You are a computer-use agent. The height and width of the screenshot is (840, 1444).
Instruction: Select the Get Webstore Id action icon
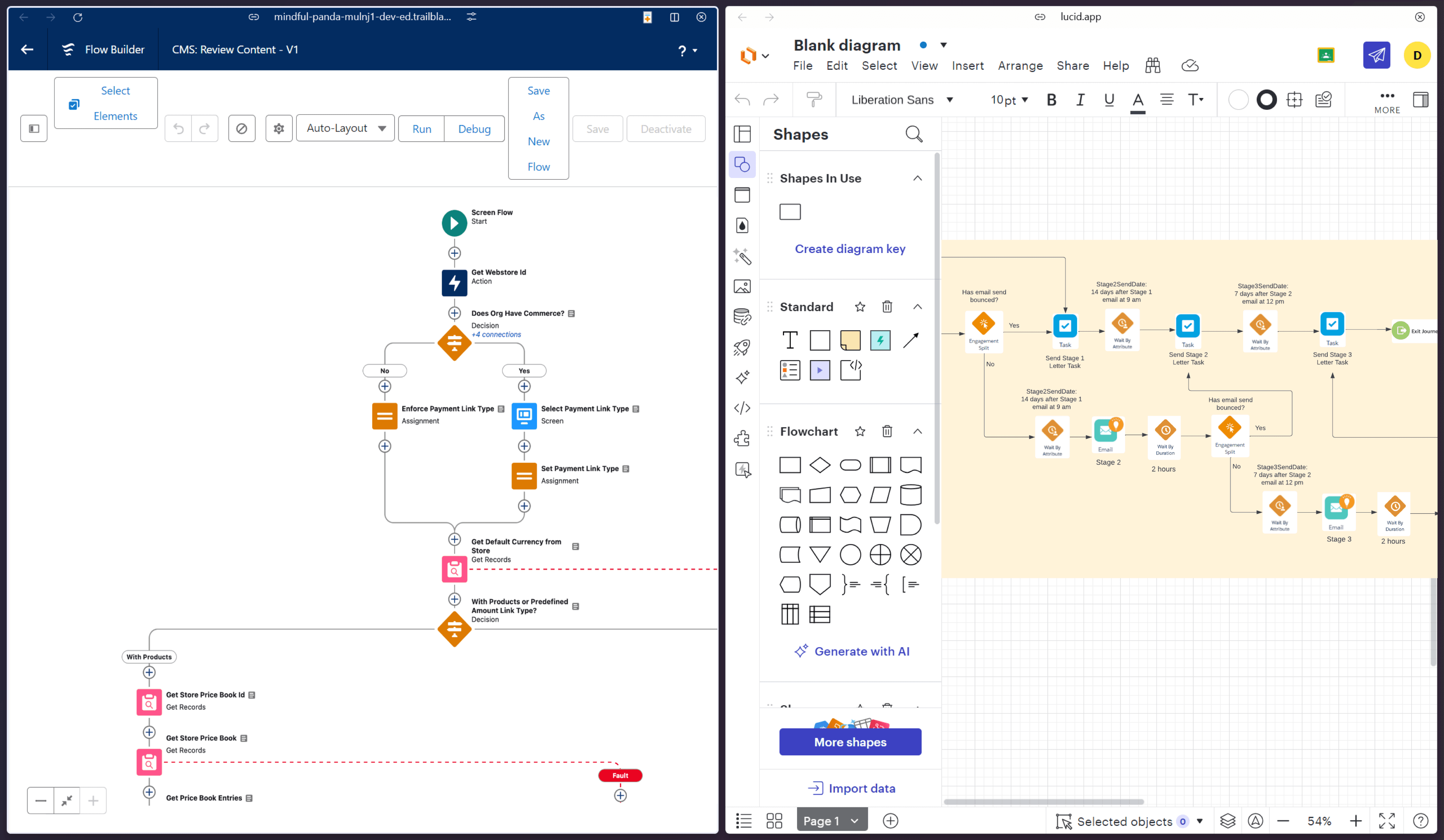[454, 283]
